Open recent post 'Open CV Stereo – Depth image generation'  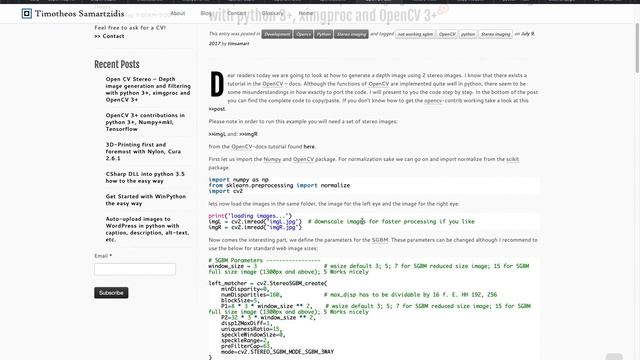[148, 89]
